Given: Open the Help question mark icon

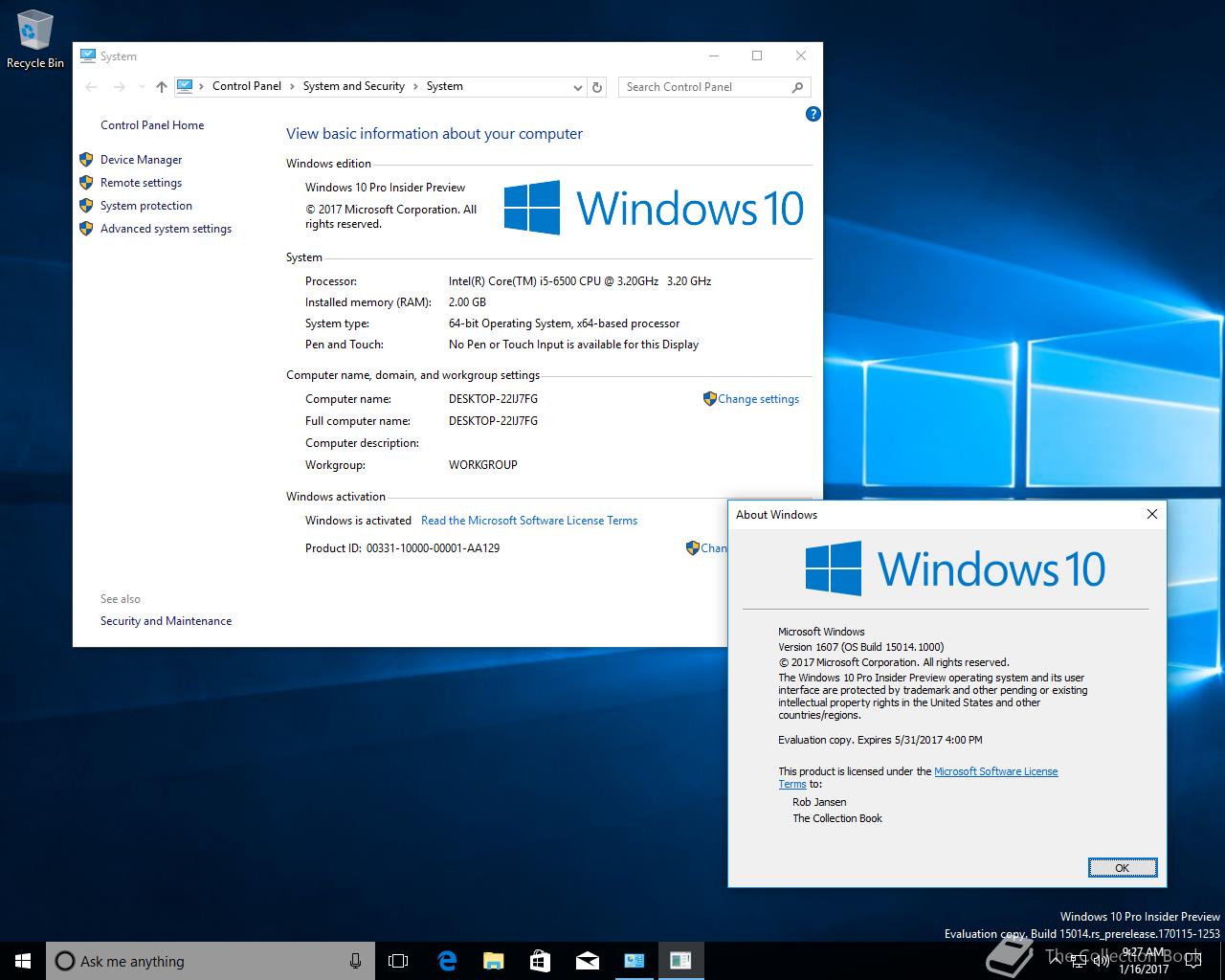Looking at the screenshot, I should (x=813, y=114).
